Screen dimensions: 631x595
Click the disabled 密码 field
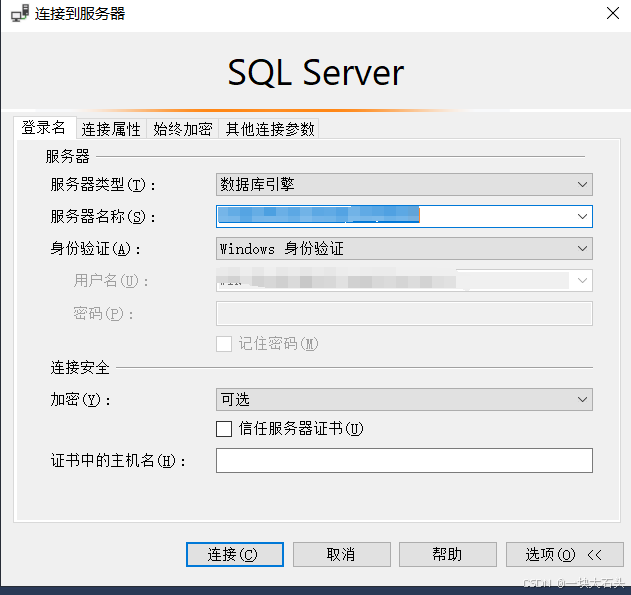click(x=404, y=313)
